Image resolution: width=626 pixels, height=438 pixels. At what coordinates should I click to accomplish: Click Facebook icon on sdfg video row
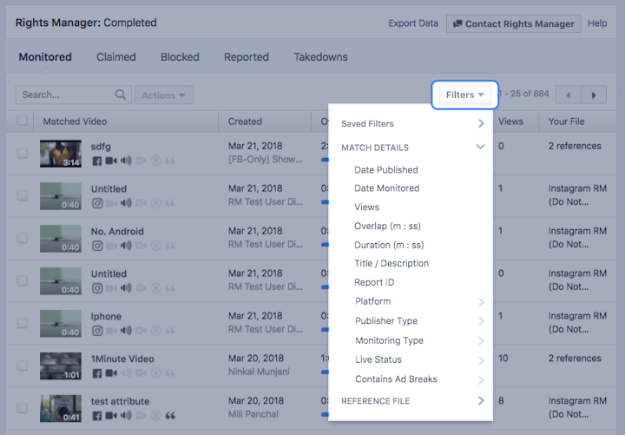coord(97,160)
